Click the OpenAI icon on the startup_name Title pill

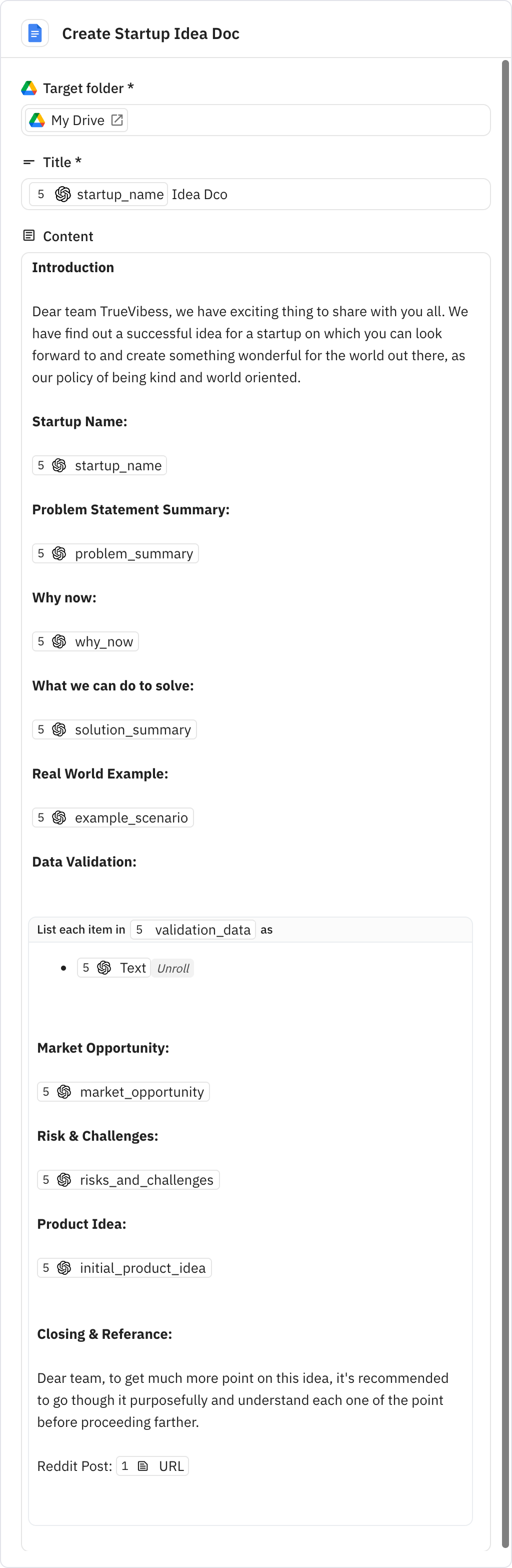click(62, 194)
